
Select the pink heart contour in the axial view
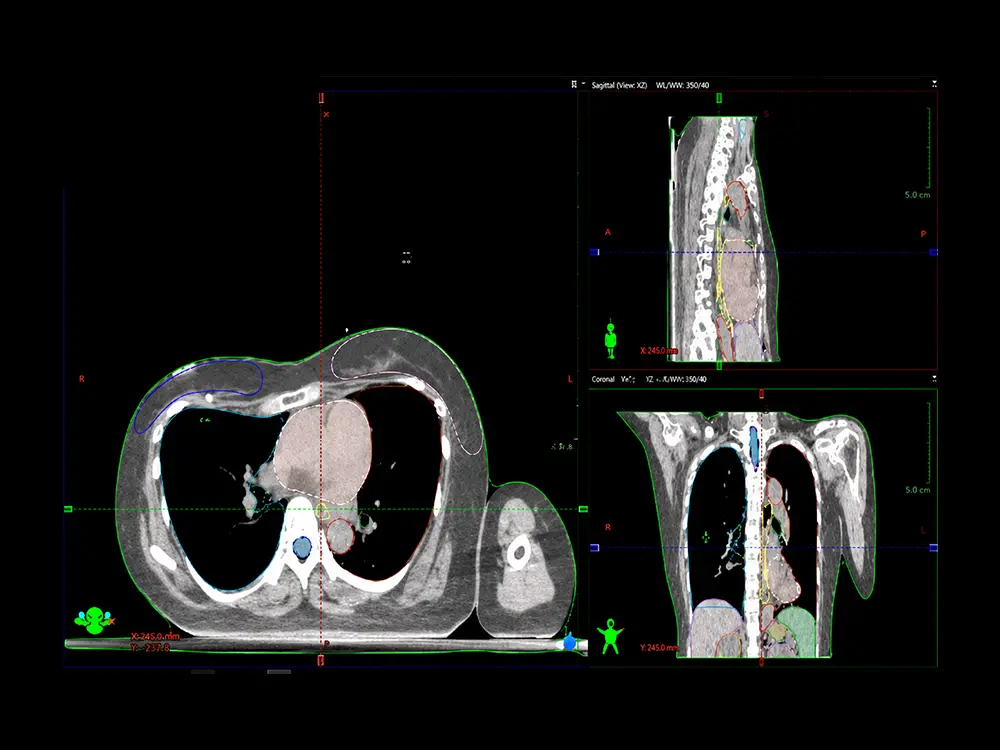point(323,450)
